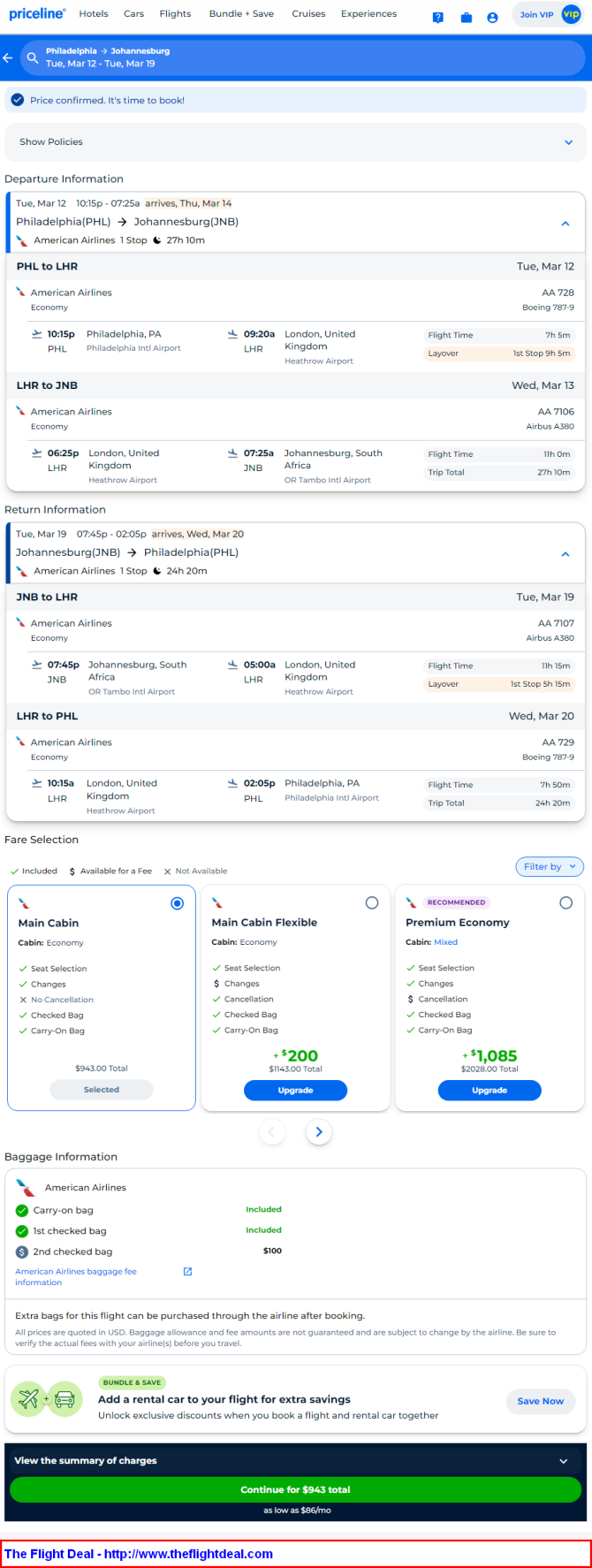Click the Layover 1st Stop 5h 15m row
The height and width of the screenshot is (1568, 592).
click(x=499, y=684)
